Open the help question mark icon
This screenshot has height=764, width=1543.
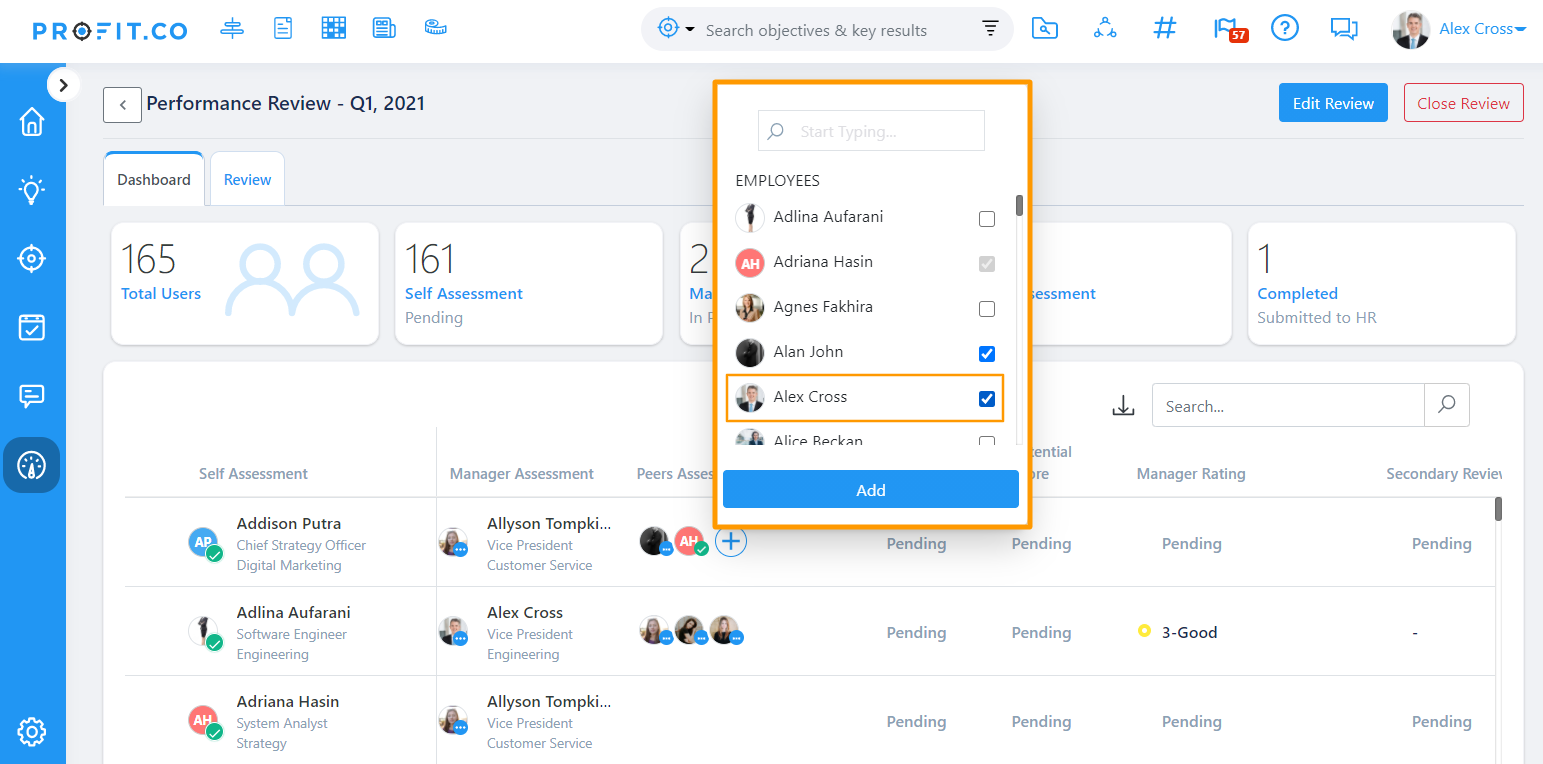coord(1284,28)
